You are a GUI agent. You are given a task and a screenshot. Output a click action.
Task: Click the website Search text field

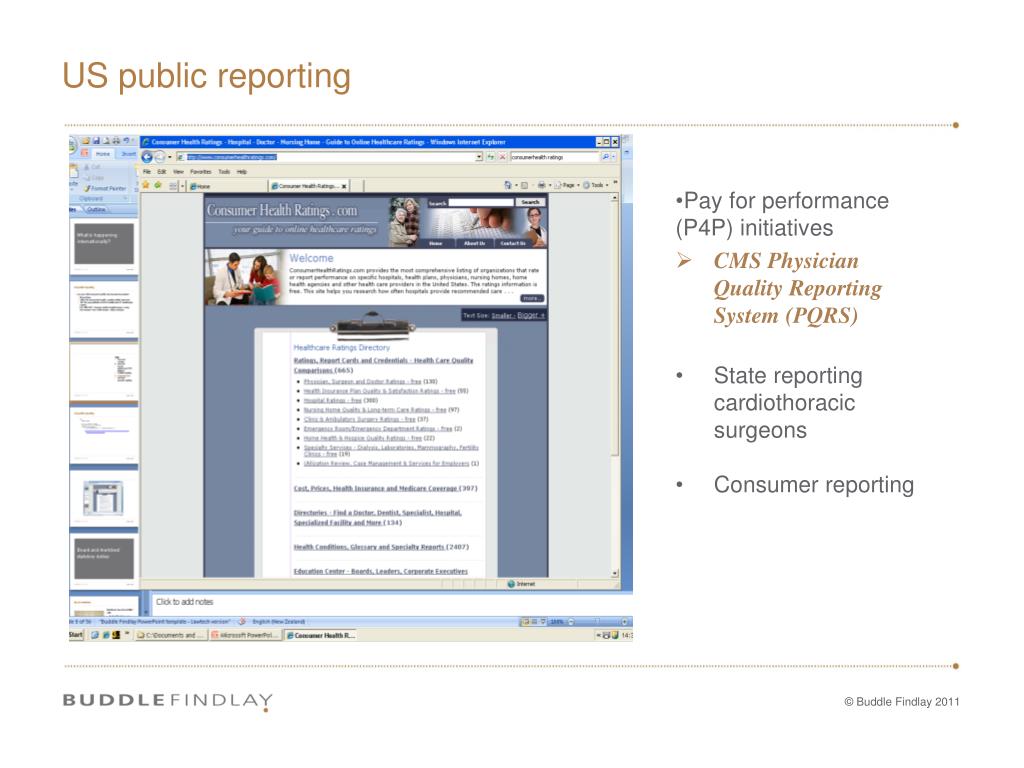[x=481, y=202]
